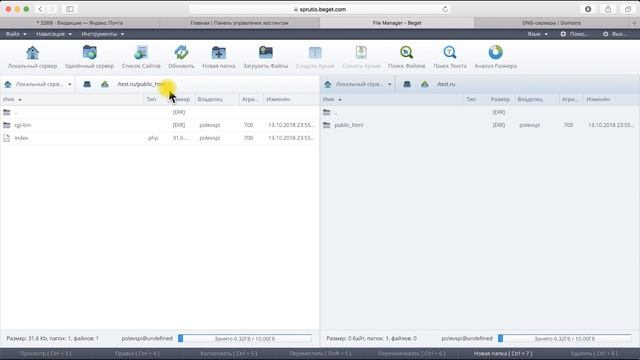Open Анализ Размера chart icon
The width and height of the screenshot is (640, 360).
click(x=496, y=53)
